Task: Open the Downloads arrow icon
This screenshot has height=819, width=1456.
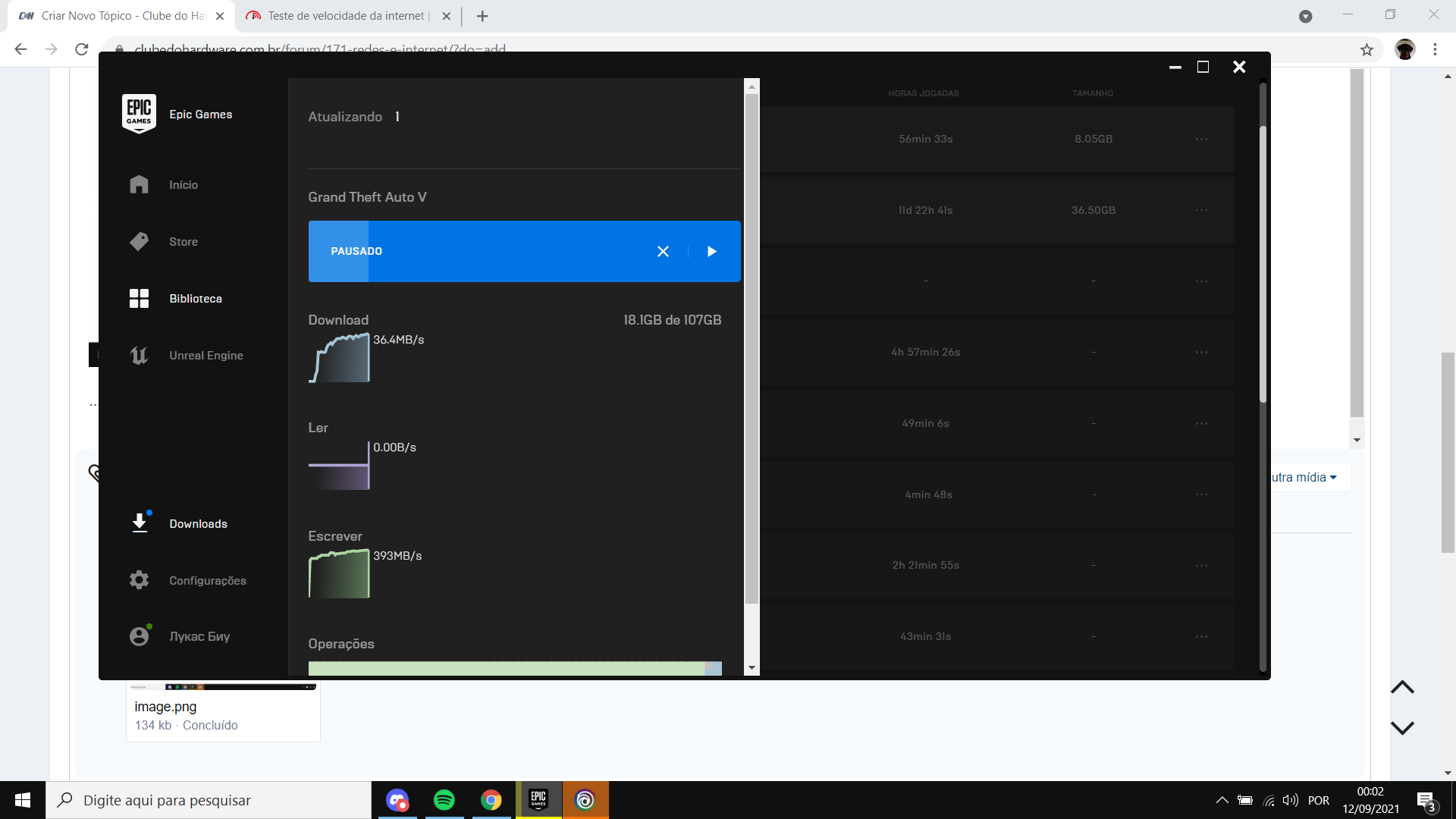Action: pyautogui.click(x=140, y=522)
